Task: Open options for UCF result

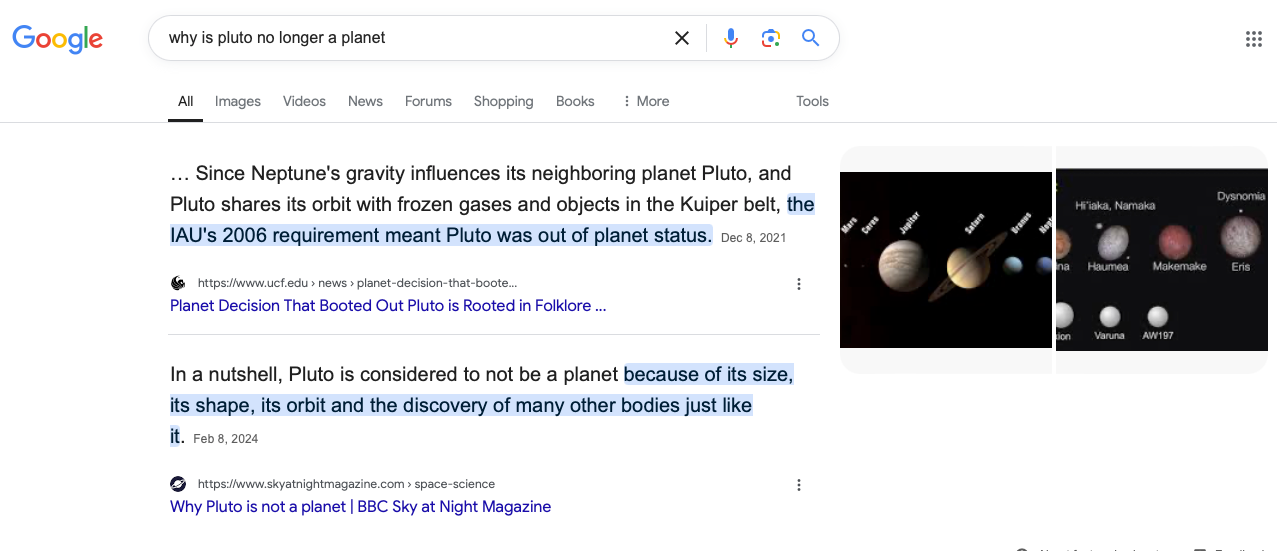Action: tap(799, 284)
